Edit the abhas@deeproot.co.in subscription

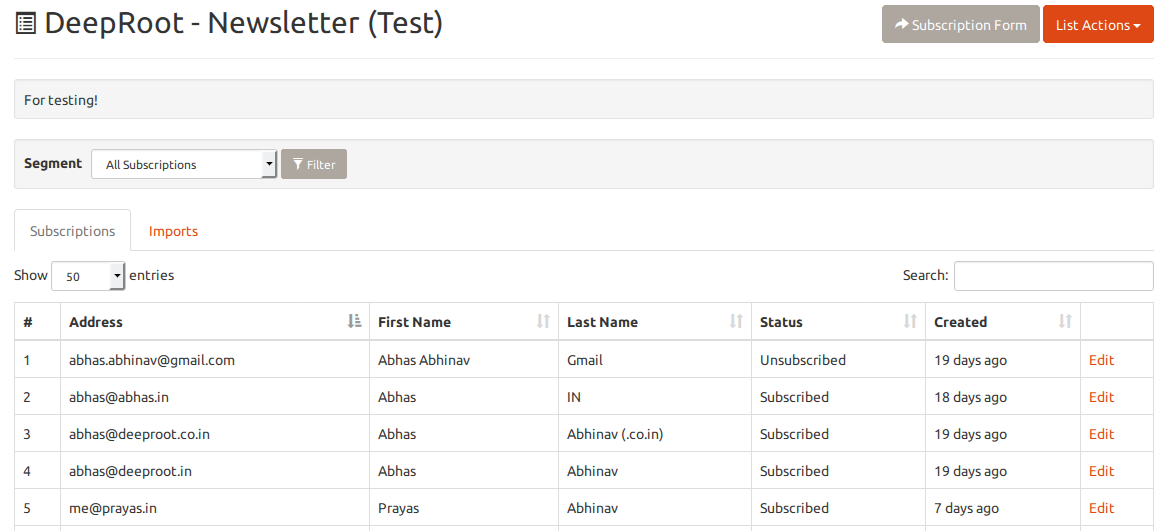click(1101, 434)
